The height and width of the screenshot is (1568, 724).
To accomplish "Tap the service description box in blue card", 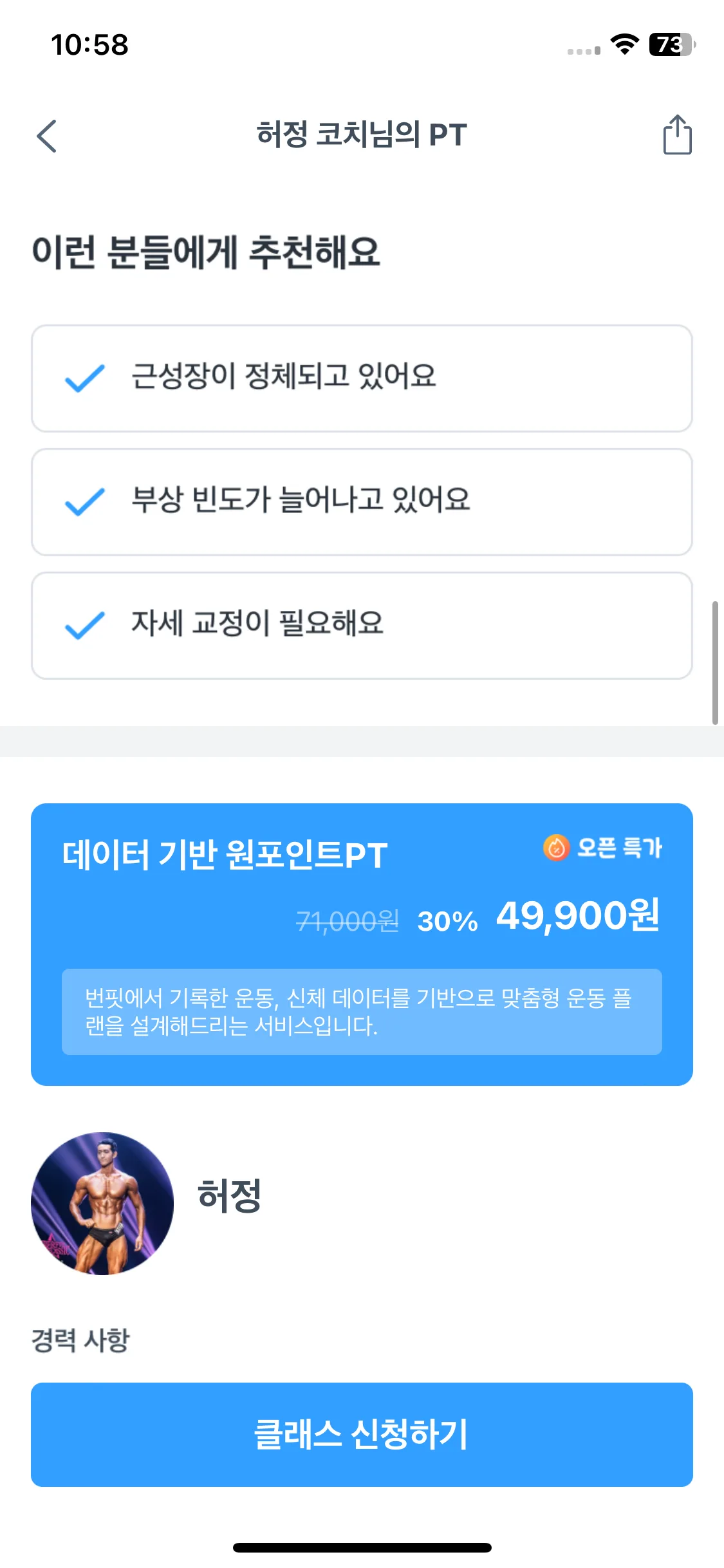I will point(362,1011).
